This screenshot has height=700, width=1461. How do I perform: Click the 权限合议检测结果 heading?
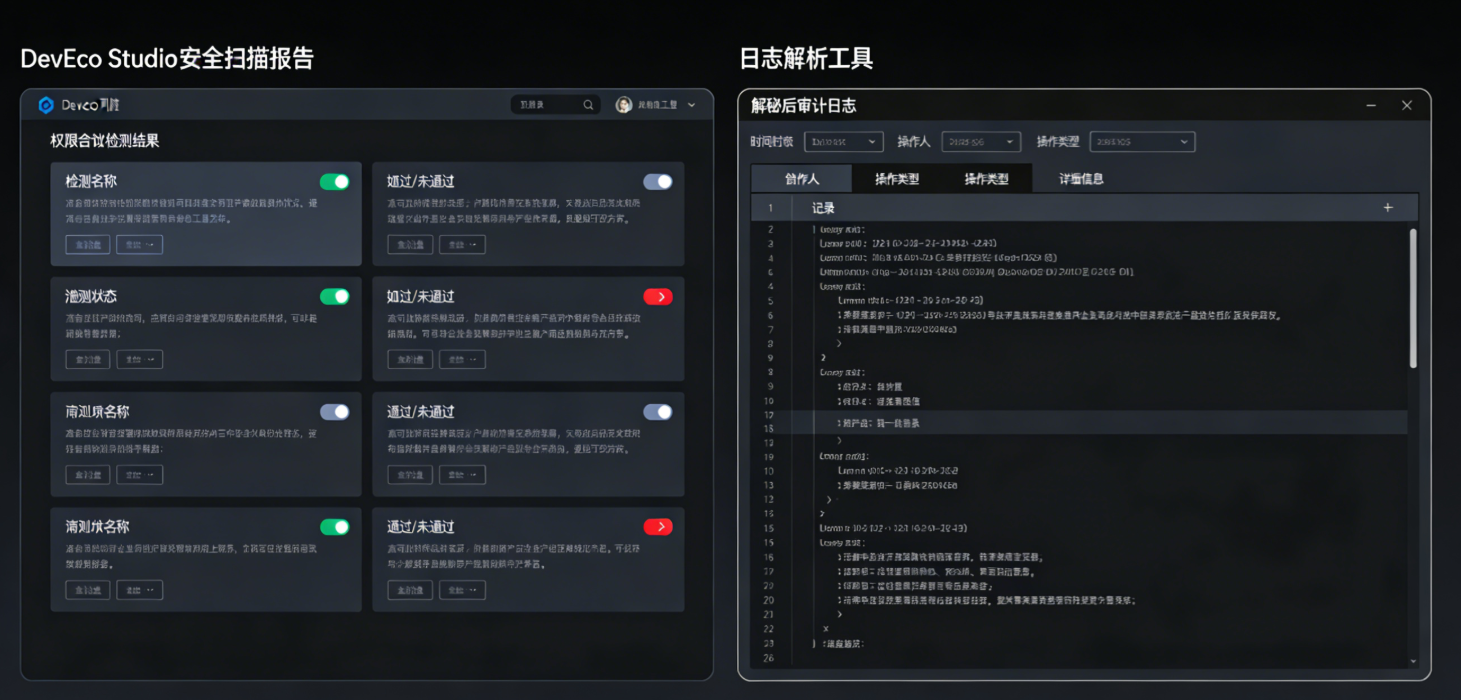tap(105, 141)
